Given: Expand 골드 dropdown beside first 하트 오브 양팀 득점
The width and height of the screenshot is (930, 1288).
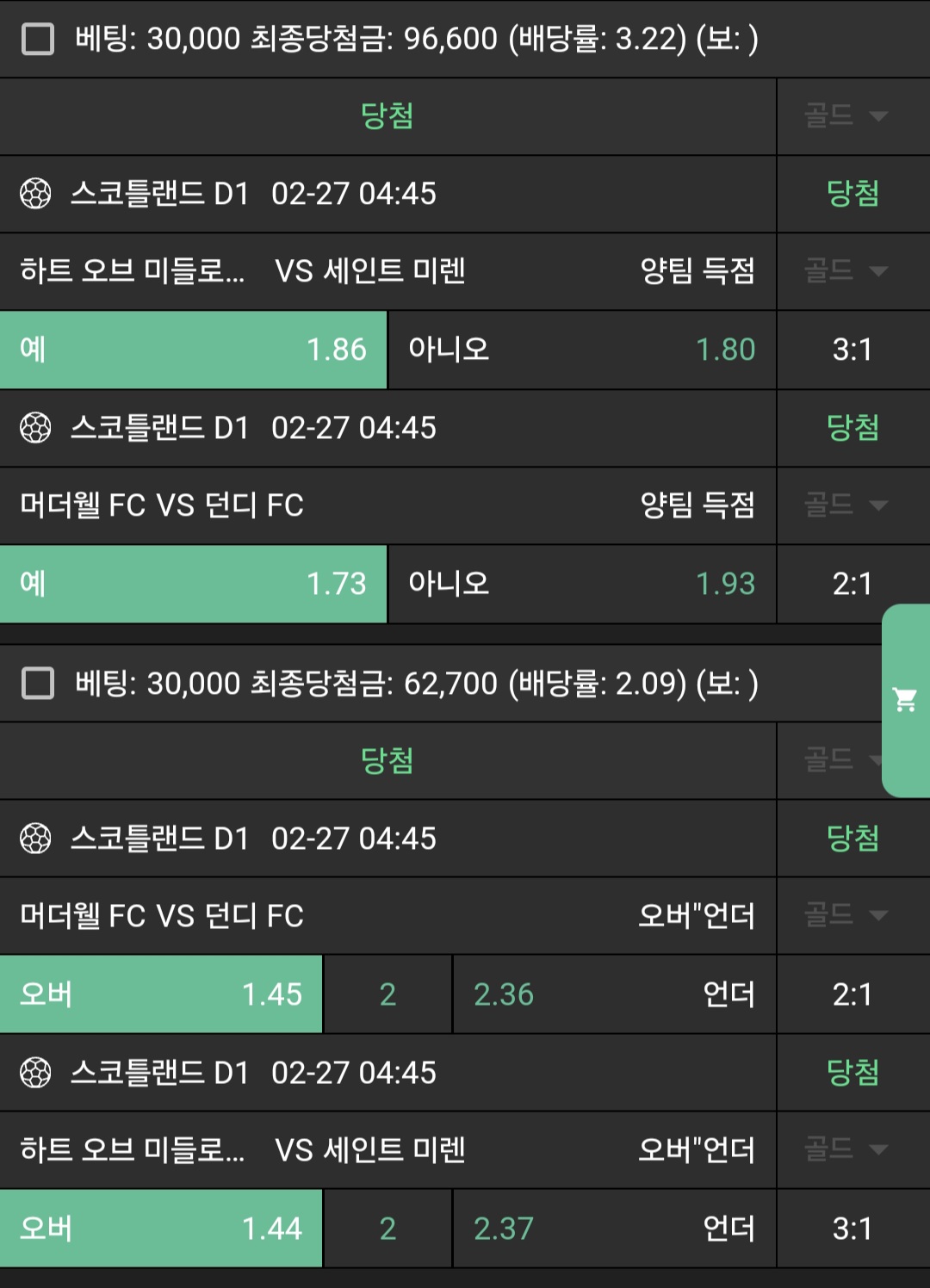Looking at the screenshot, I should pyautogui.click(x=846, y=271).
